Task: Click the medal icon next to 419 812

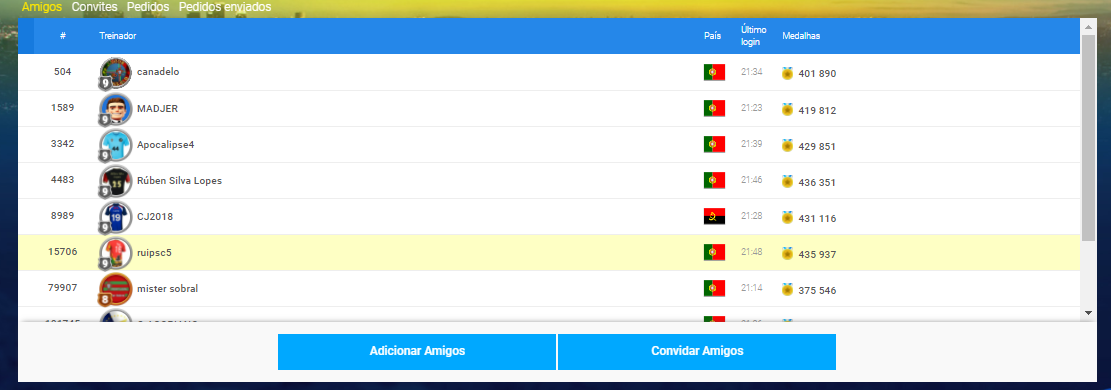Action: (x=787, y=109)
